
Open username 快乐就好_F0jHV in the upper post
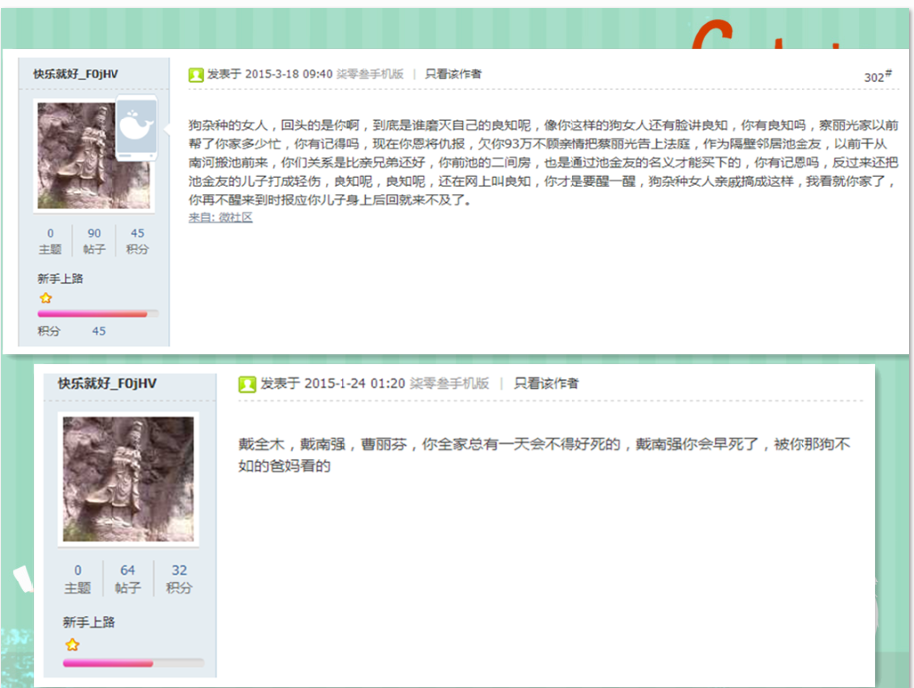click(x=75, y=74)
